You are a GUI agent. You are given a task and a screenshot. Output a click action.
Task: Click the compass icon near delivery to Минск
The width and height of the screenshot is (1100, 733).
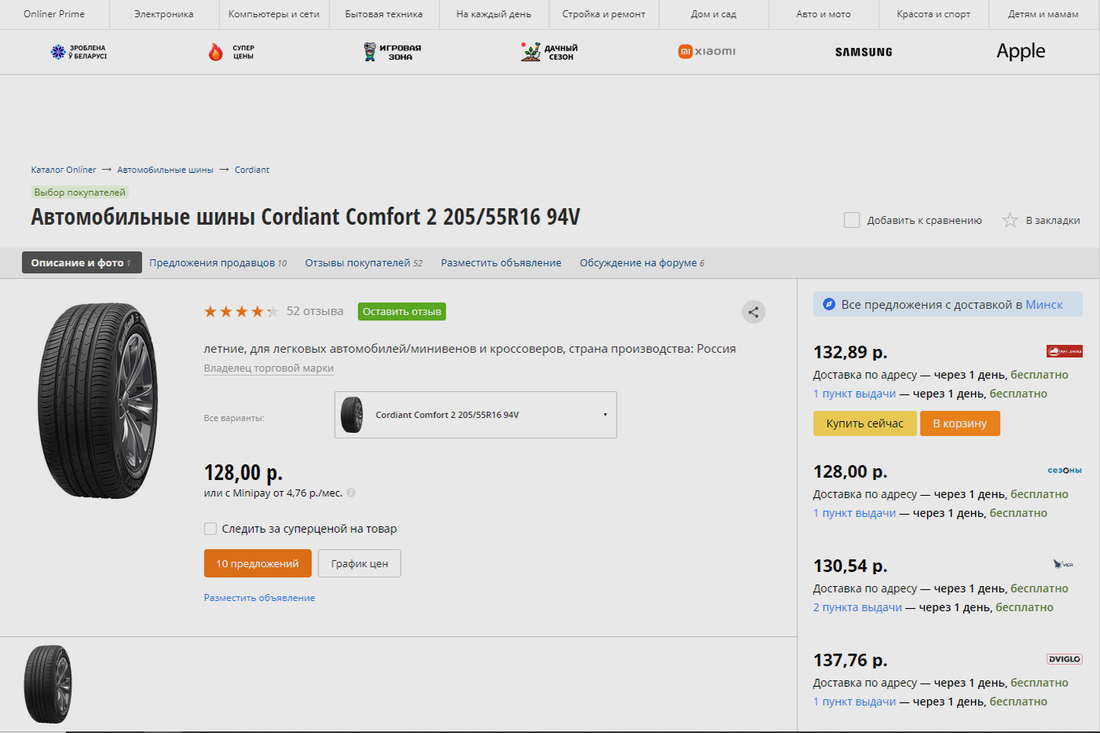coord(829,304)
